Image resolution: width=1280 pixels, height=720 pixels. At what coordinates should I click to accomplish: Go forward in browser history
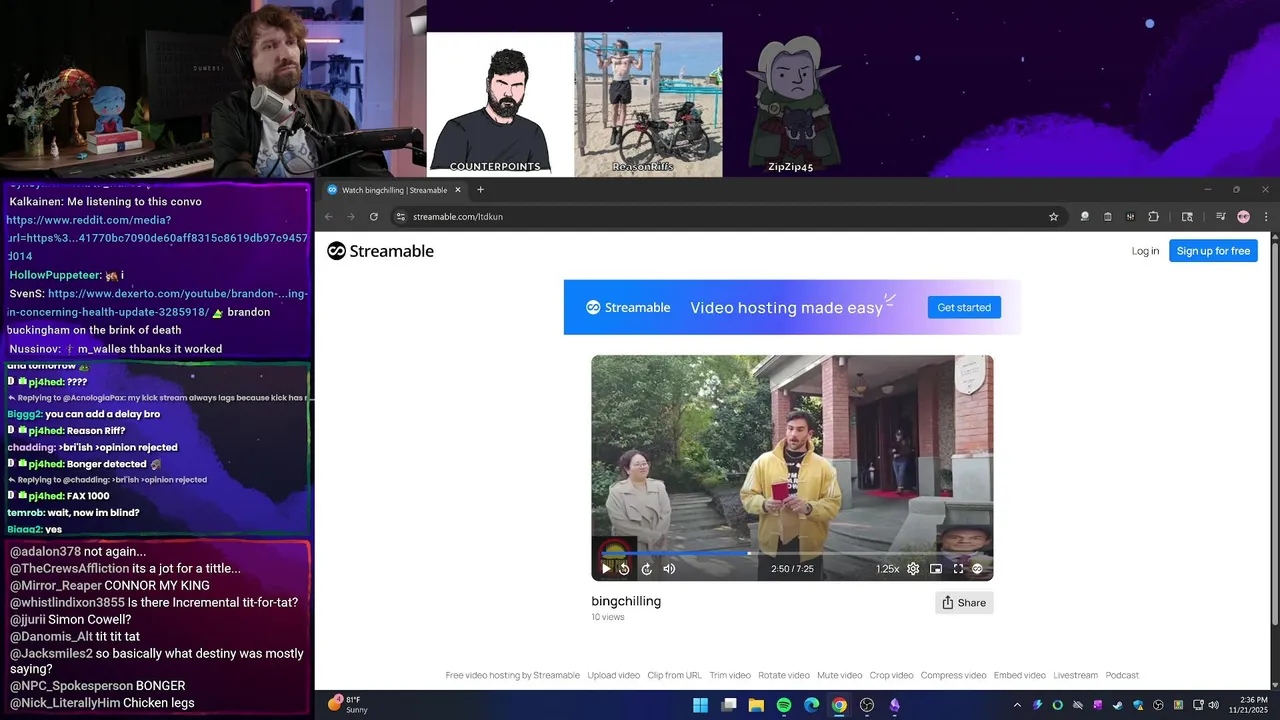pyautogui.click(x=351, y=217)
